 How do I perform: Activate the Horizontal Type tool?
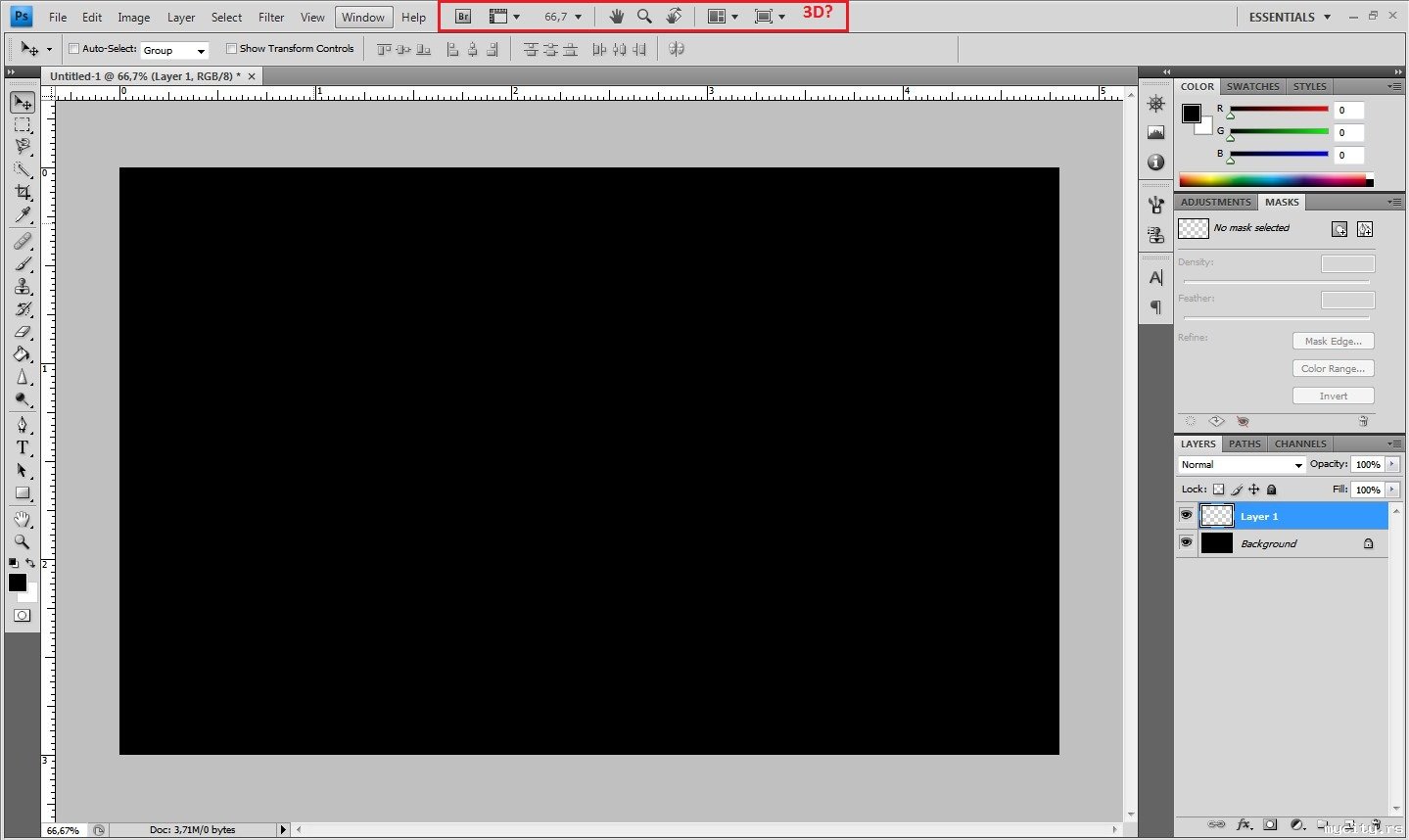click(x=23, y=447)
